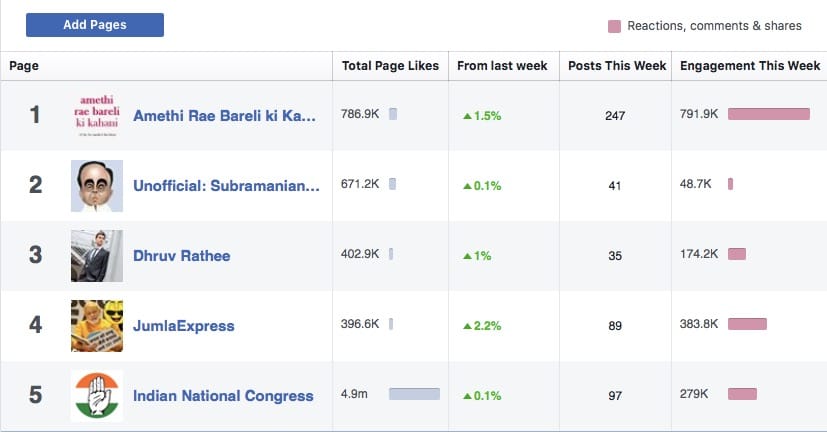This screenshot has width=827, height=432.
Task: Open Amethi Rae Bareli ki Kahani page thumbnail
Action: click(97, 116)
